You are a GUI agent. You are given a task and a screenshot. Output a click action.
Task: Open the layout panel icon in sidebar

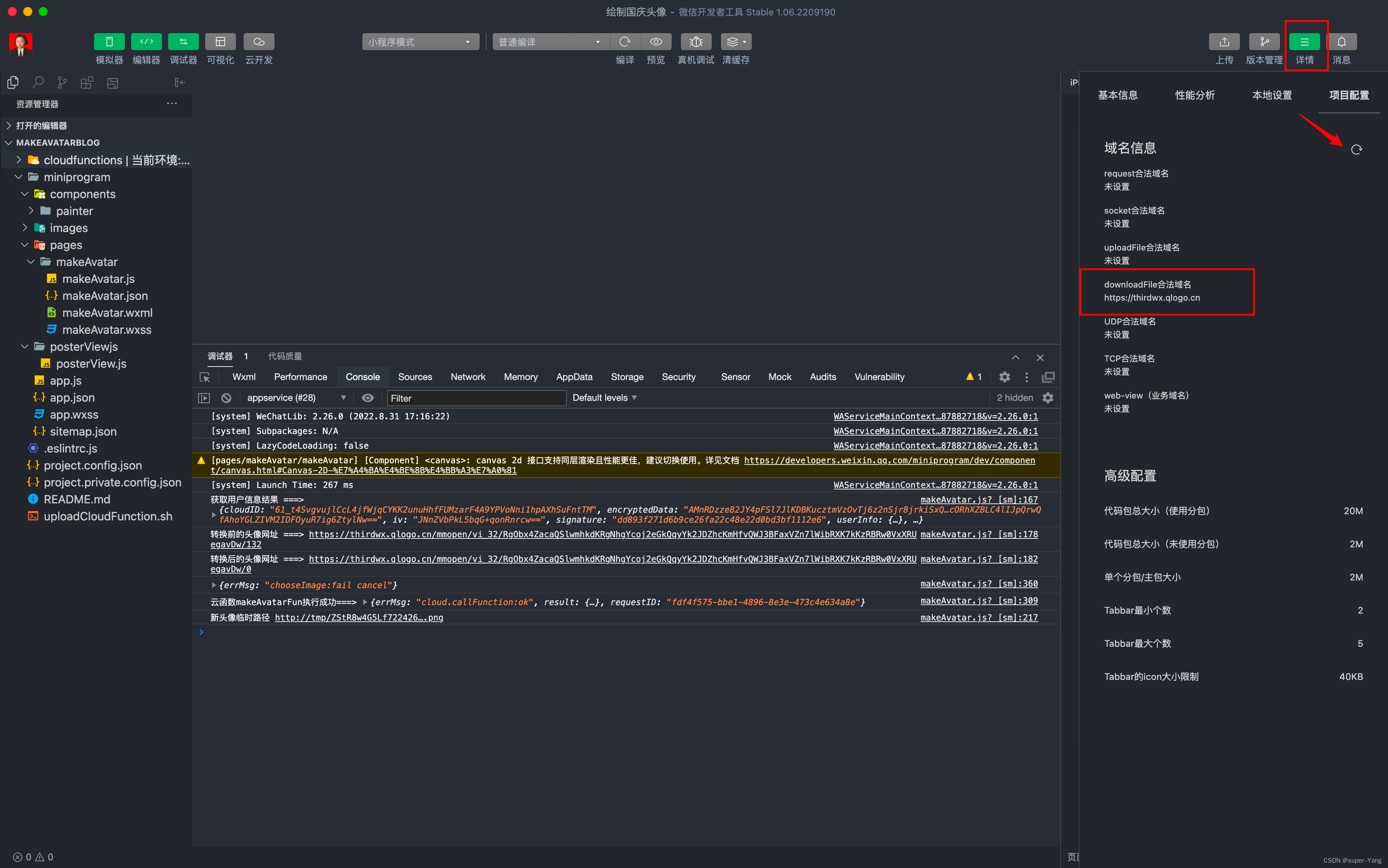[113, 82]
